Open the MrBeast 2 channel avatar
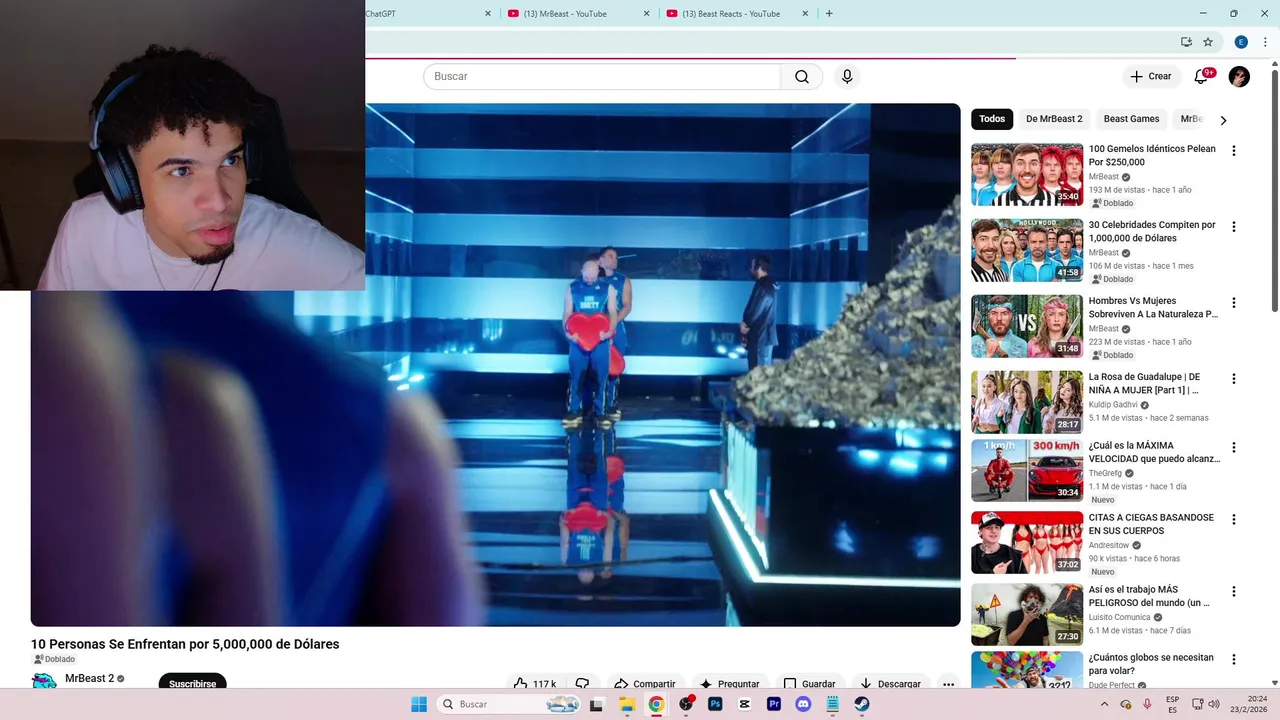This screenshot has width=1280, height=720. pyautogui.click(x=44, y=682)
